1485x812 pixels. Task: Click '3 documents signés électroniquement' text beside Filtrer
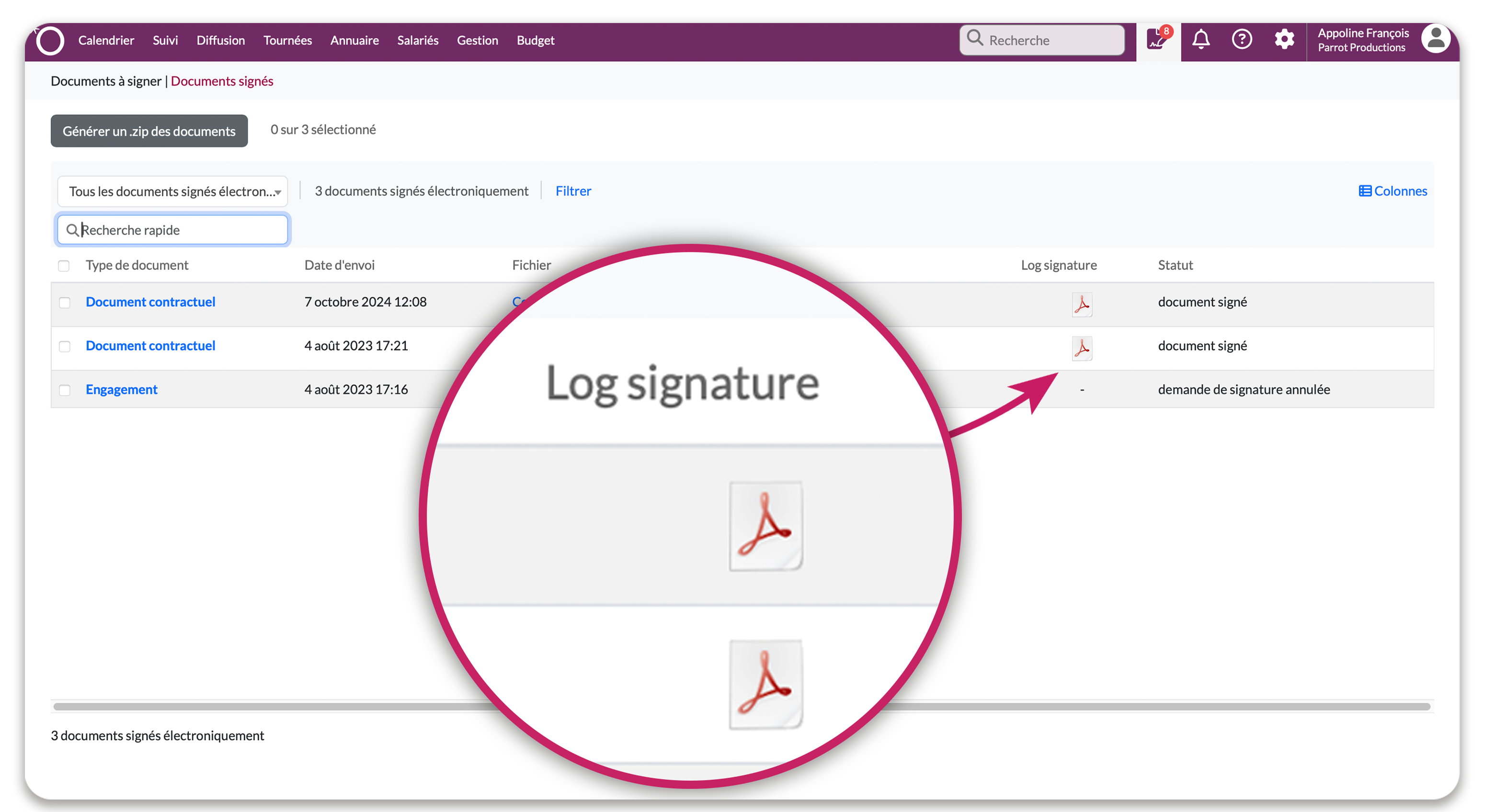(x=422, y=191)
